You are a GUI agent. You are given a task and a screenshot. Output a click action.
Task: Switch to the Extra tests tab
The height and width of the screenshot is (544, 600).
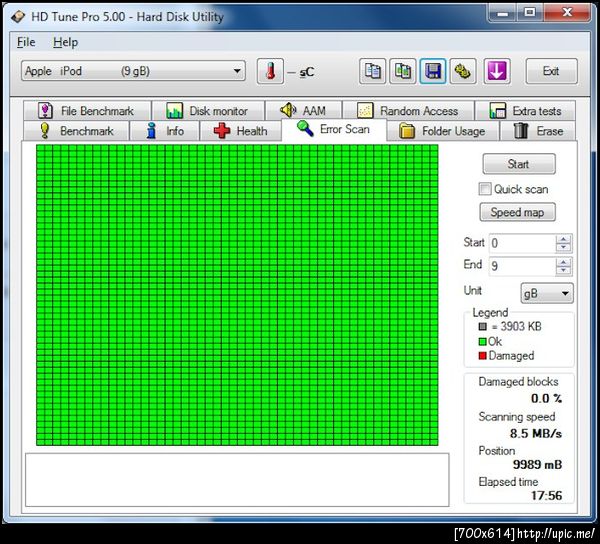tap(525, 111)
